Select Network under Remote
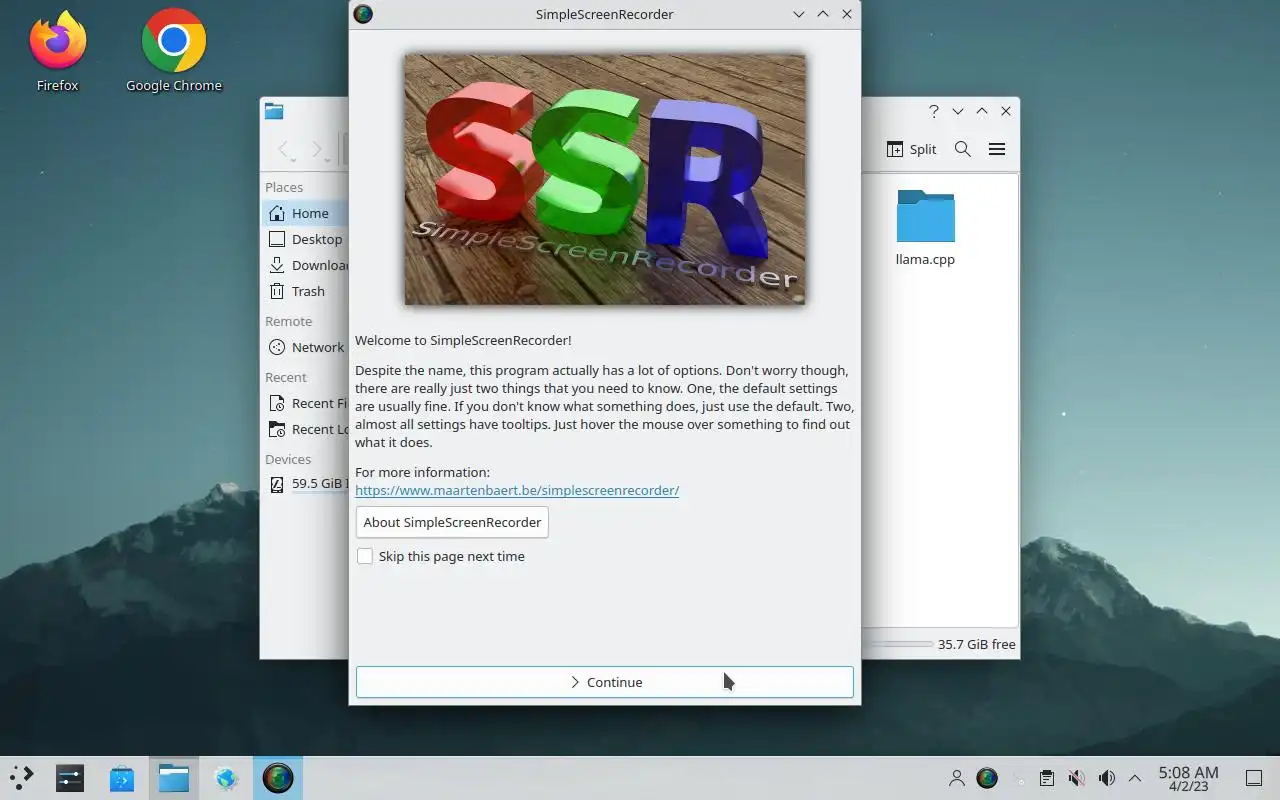The height and width of the screenshot is (800, 1280). (305, 347)
